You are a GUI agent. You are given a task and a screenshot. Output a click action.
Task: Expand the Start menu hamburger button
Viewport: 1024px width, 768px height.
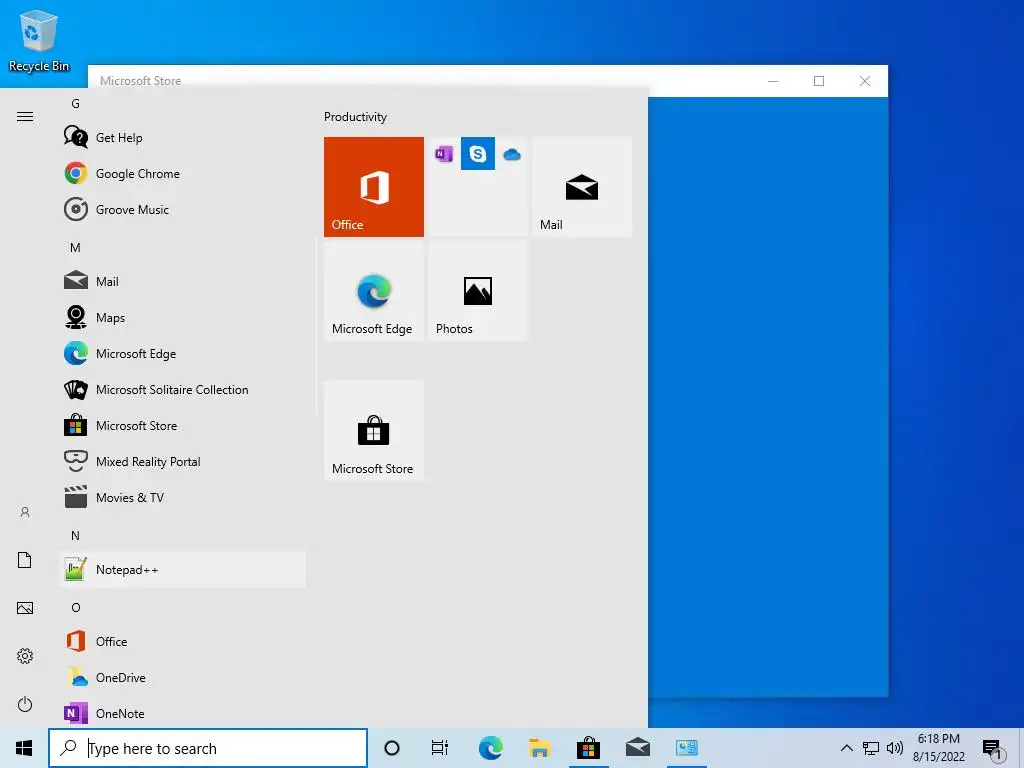(25, 117)
